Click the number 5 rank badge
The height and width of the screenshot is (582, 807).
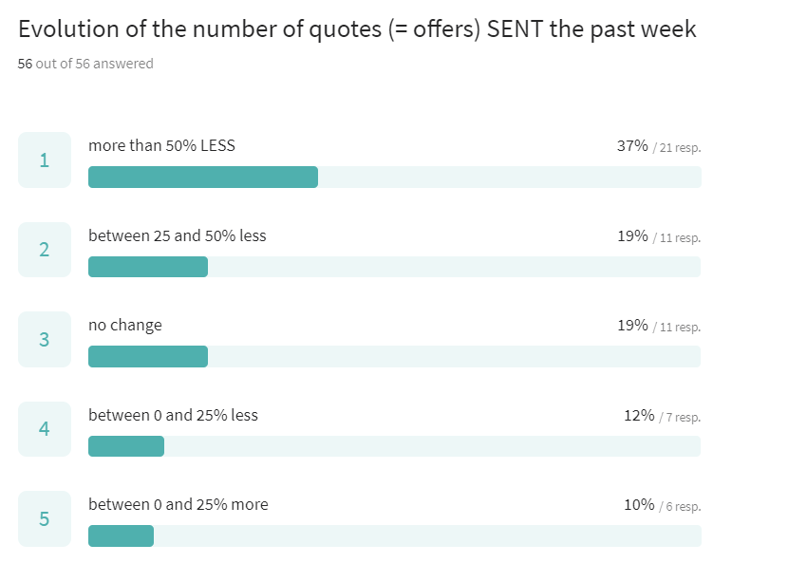click(44, 519)
